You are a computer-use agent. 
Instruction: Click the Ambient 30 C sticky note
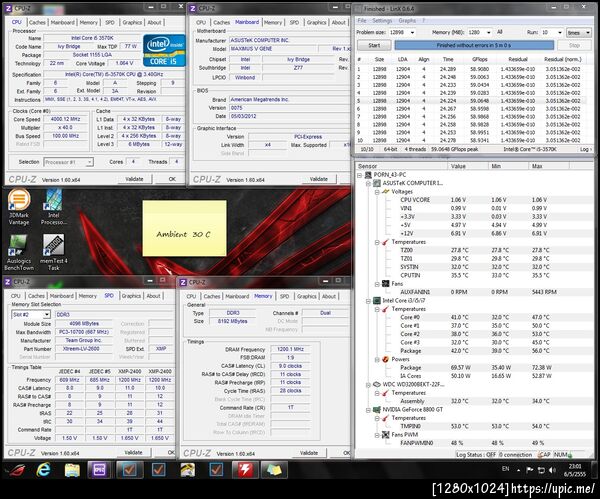coord(184,228)
